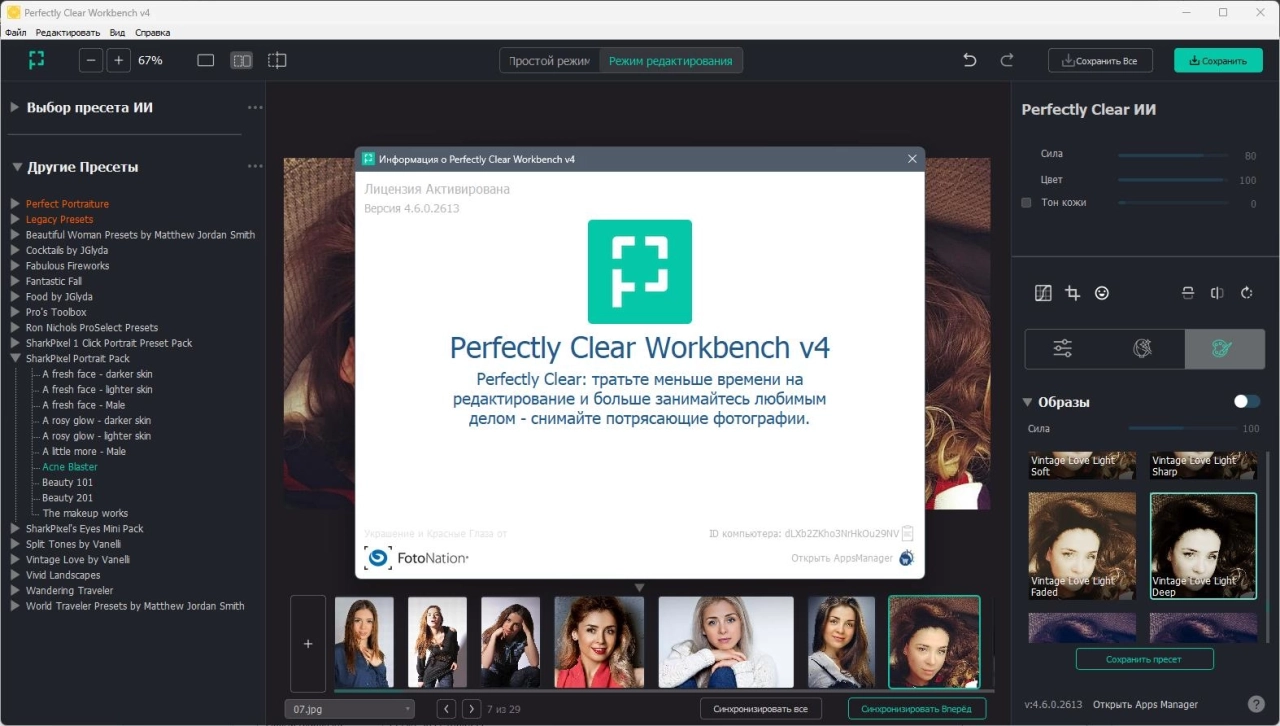Open the Вид menu

click(x=117, y=33)
